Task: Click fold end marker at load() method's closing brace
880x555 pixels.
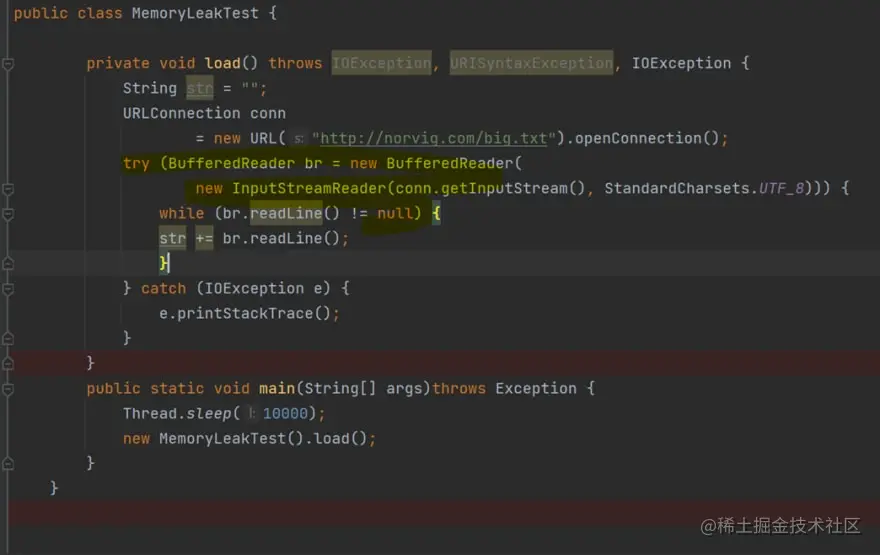Action: click(8, 363)
